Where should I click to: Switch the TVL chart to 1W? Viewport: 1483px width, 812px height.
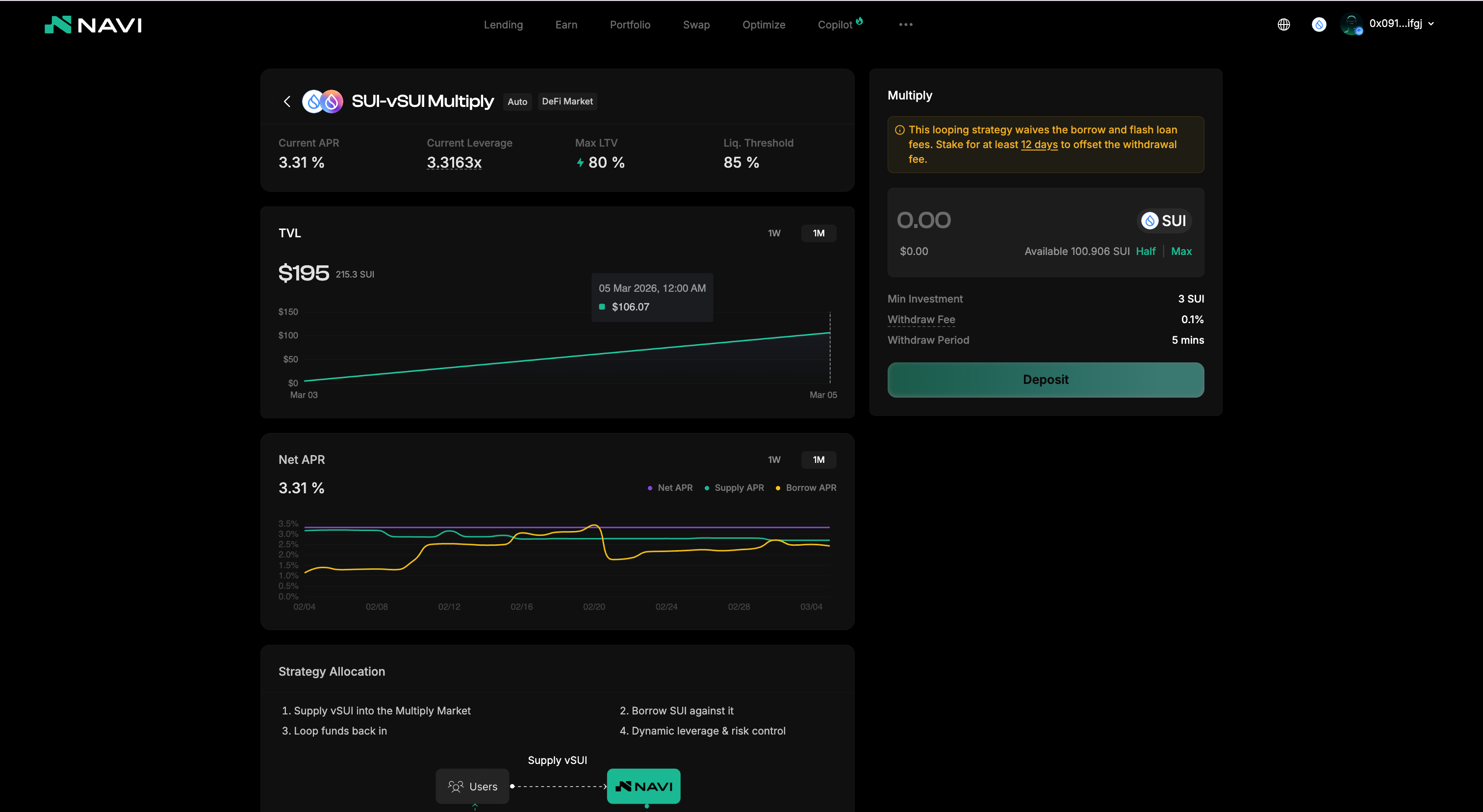pos(774,233)
